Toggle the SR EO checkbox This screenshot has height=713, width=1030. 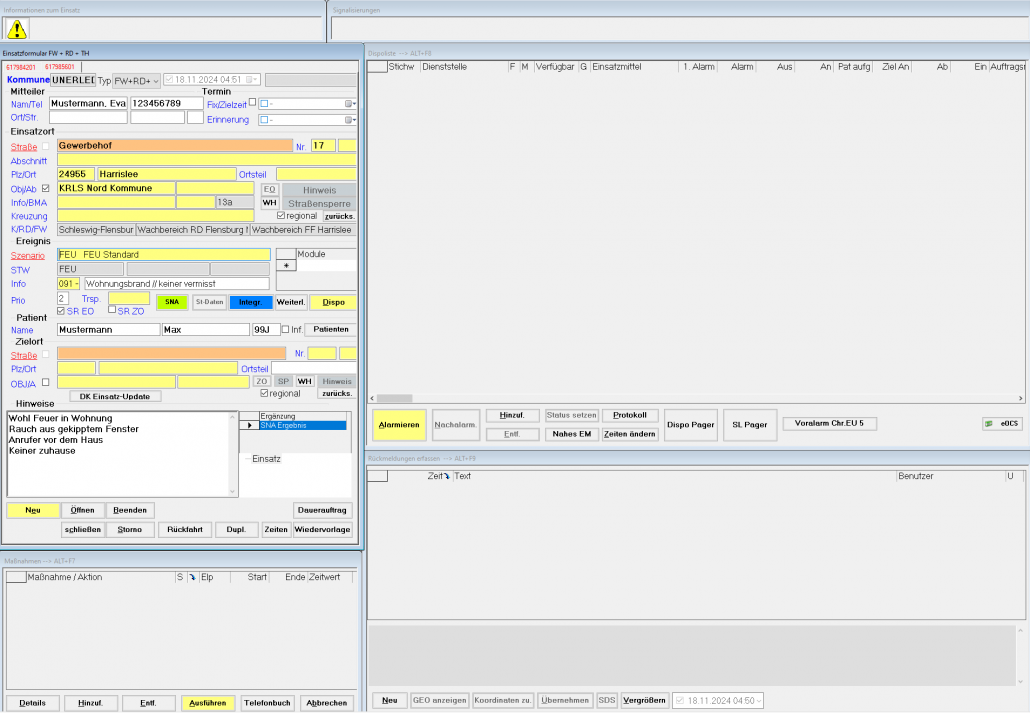click(x=62, y=312)
